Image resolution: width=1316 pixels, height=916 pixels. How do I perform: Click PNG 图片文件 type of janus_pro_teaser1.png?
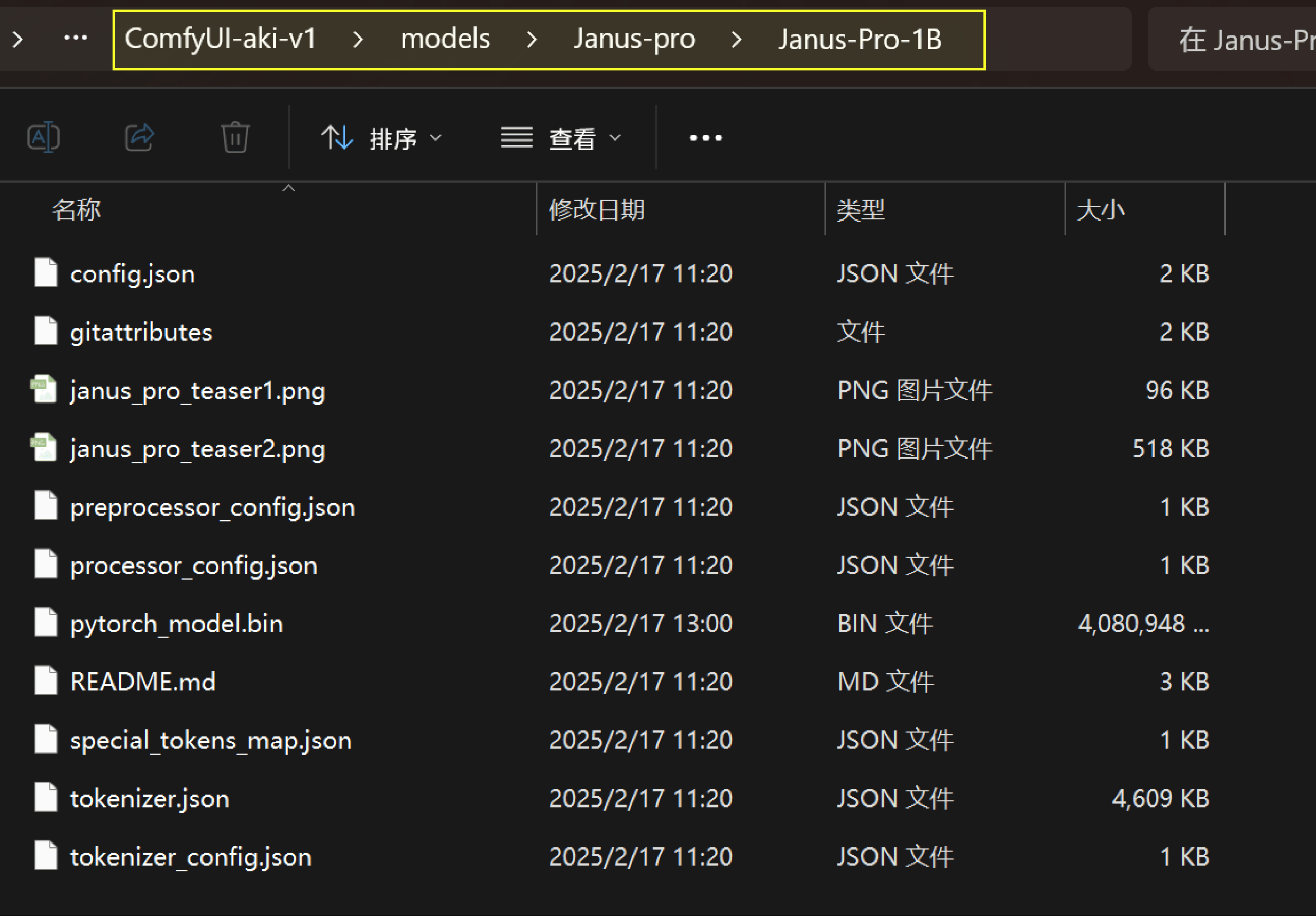click(x=915, y=390)
